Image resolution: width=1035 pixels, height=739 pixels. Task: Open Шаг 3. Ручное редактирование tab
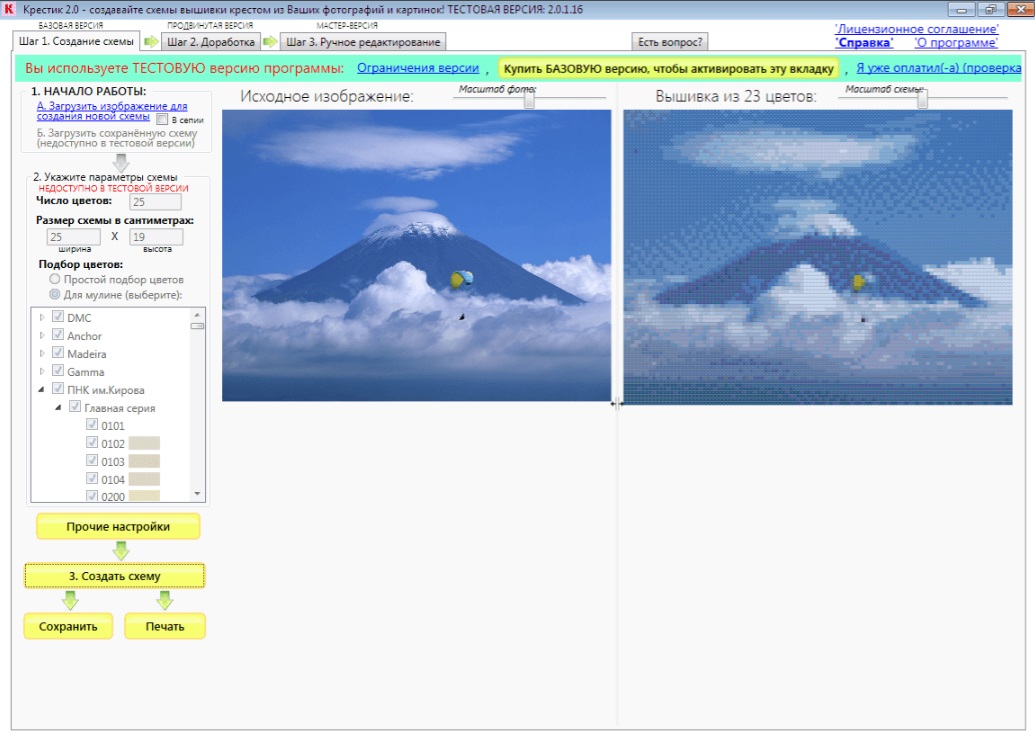[x=363, y=42]
